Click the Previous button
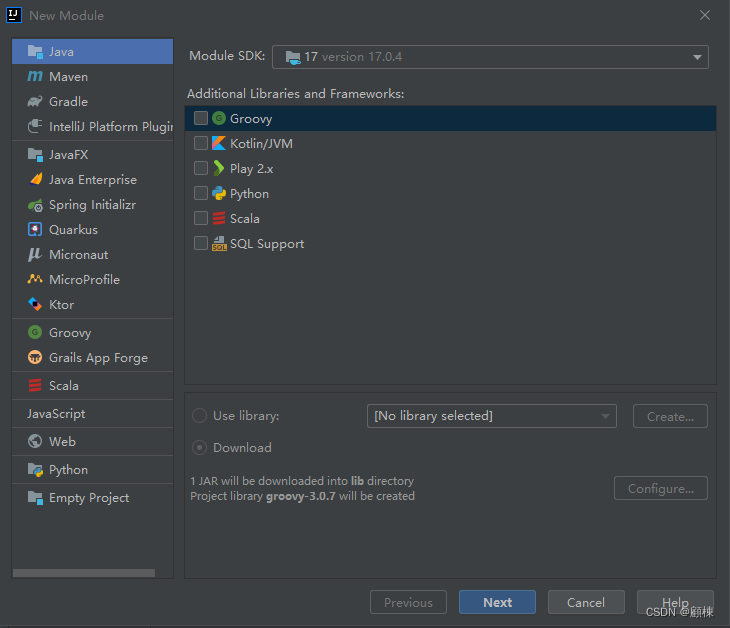 click(408, 602)
